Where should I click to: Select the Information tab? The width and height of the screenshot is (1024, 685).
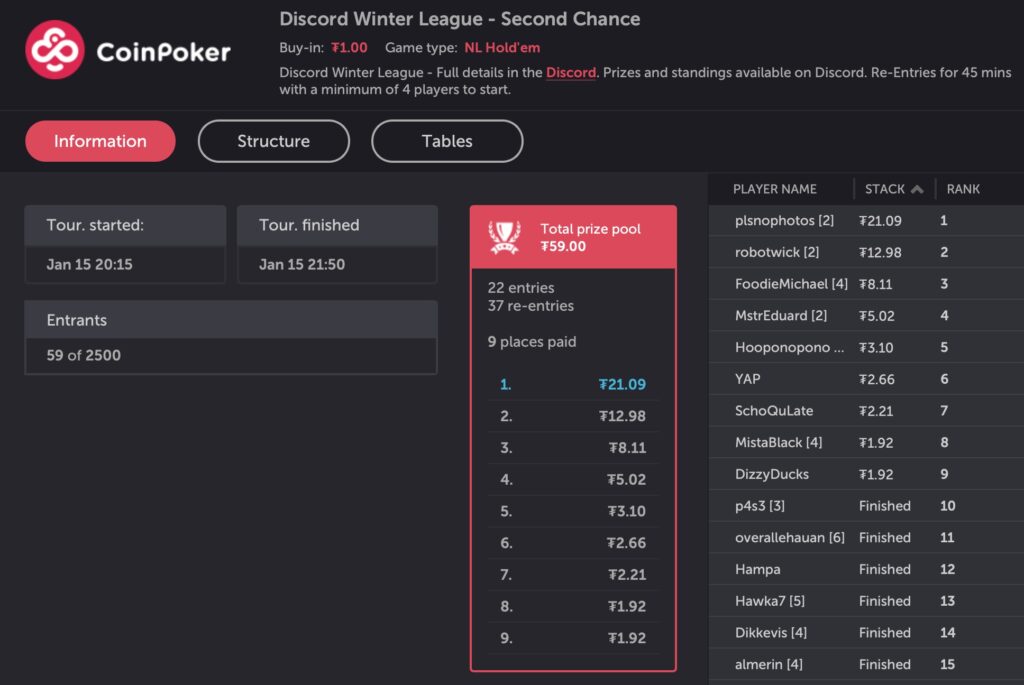tap(99, 141)
